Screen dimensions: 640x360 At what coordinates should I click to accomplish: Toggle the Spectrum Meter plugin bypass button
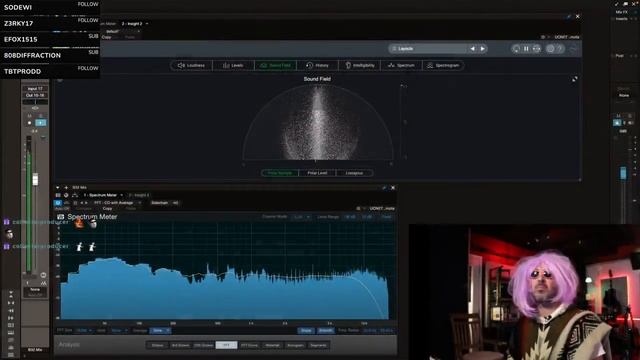pos(58,203)
